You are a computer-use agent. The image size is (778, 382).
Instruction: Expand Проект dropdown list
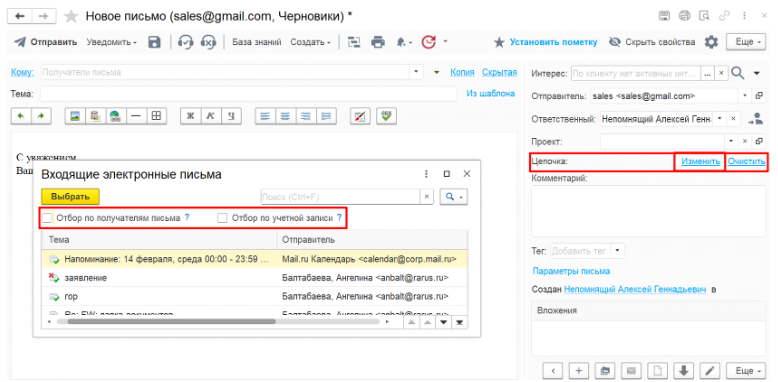tap(732, 141)
